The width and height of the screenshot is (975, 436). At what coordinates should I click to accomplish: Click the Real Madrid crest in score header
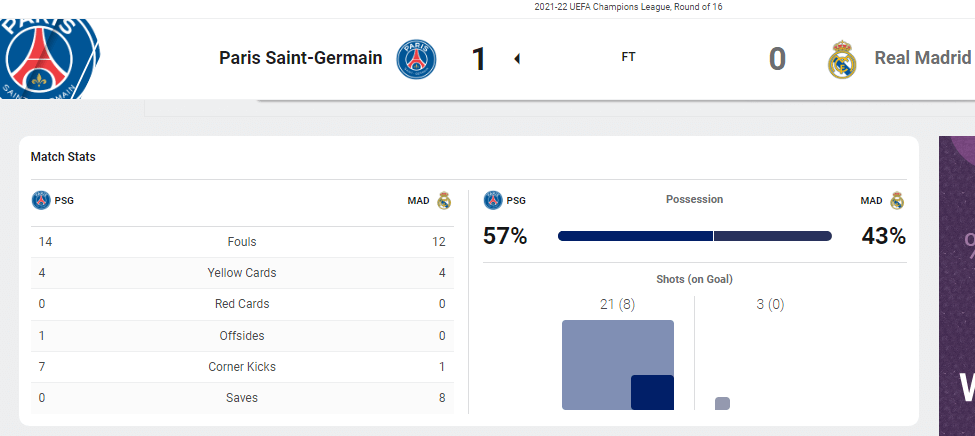(842, 59)
